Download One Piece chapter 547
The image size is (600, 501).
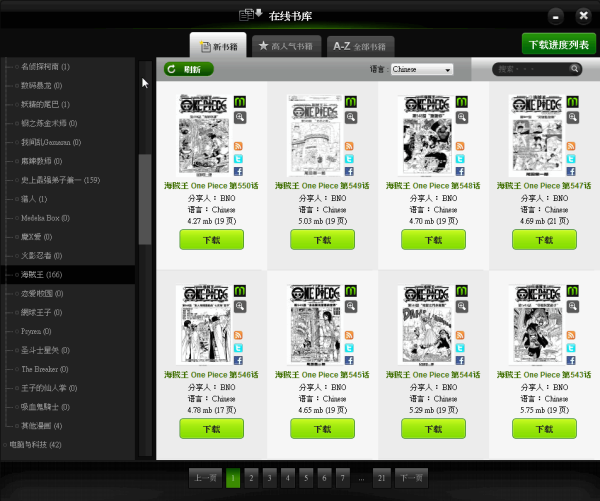[545, 240]
